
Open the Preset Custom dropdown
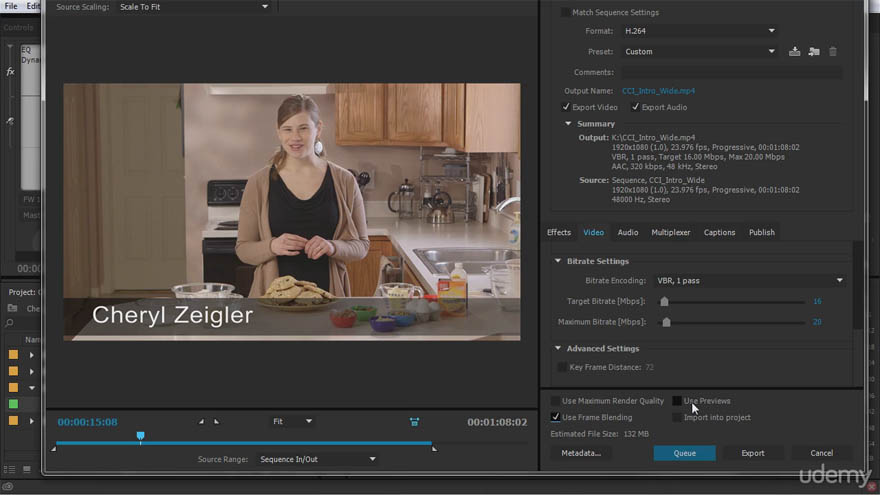tap(700, 52)
